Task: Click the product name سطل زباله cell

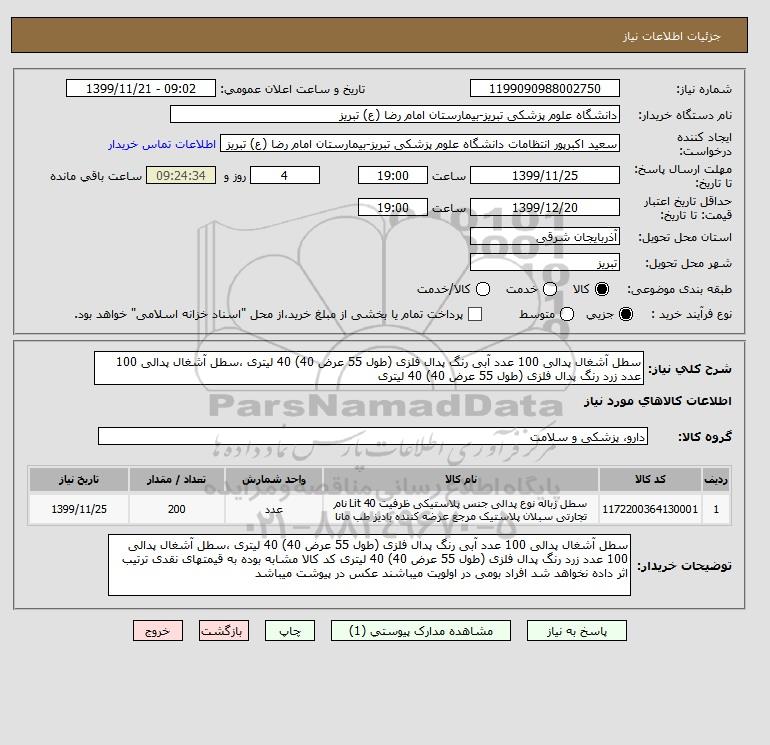Action: pos(461,510)
